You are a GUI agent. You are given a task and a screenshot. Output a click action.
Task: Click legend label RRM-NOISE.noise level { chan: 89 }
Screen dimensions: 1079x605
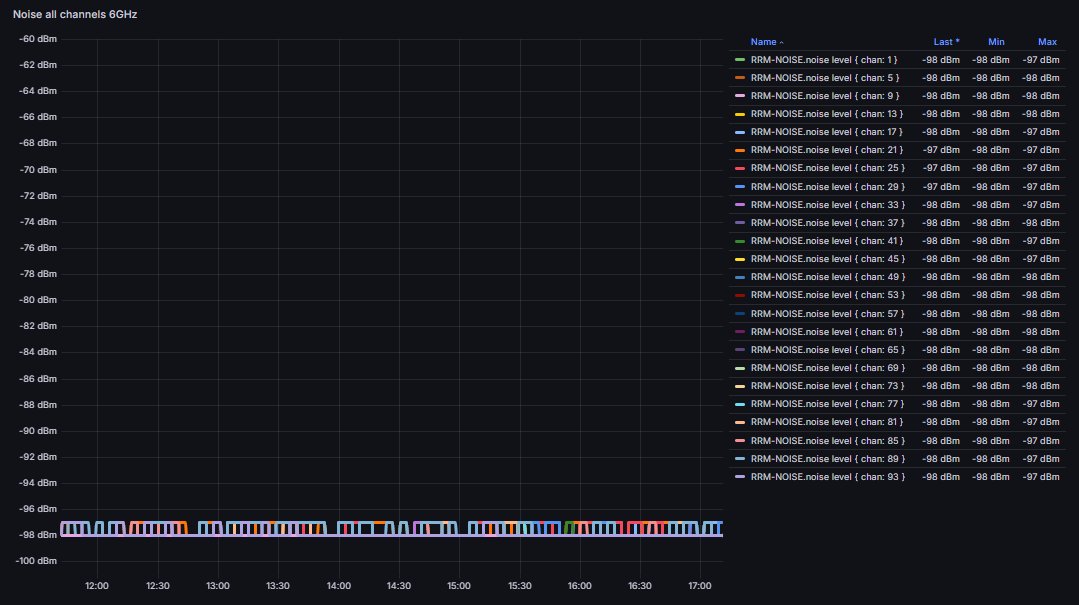click(827, 458)
